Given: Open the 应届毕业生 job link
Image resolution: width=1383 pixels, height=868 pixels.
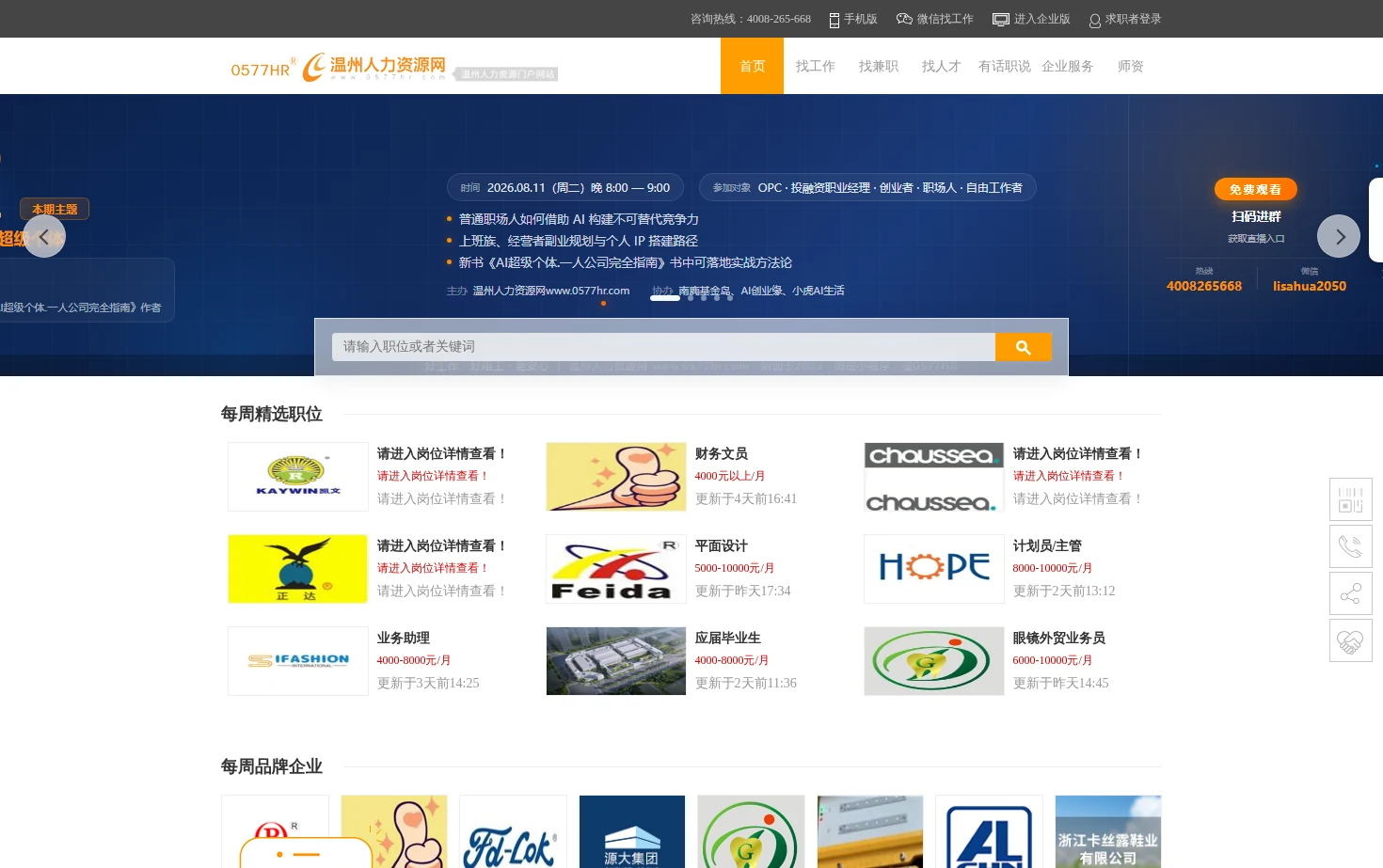Looking at the screenshot, I should point(727,639).
